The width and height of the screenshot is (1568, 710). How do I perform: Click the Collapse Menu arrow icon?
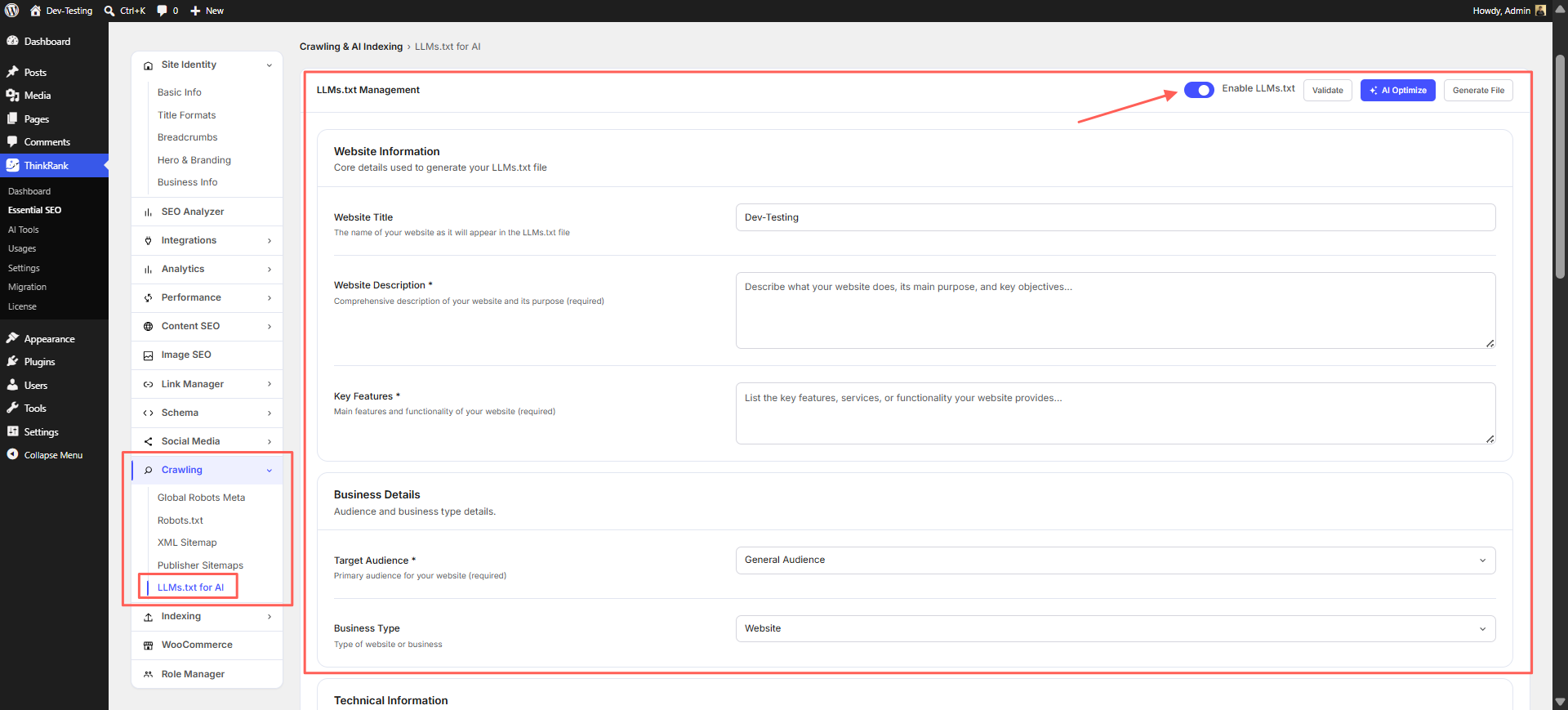click(12, 454)
